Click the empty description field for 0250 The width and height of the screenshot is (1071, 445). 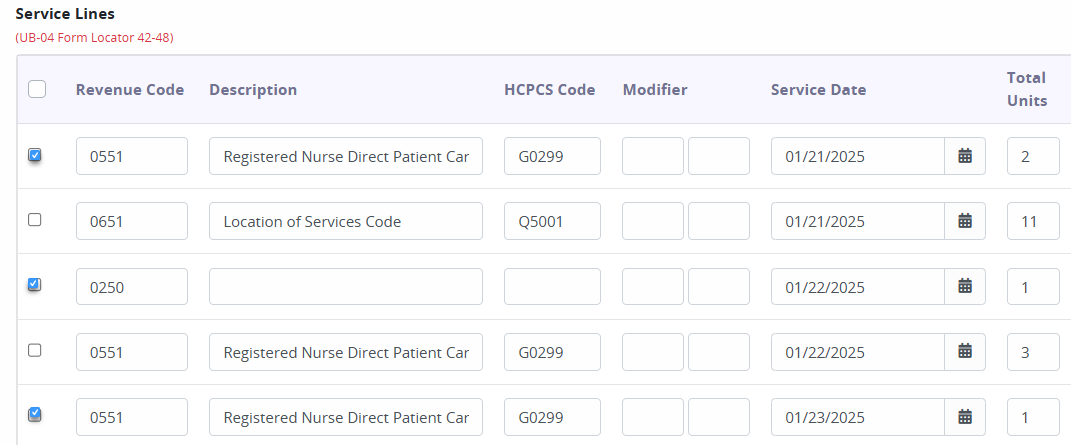(x=346, y=287)
